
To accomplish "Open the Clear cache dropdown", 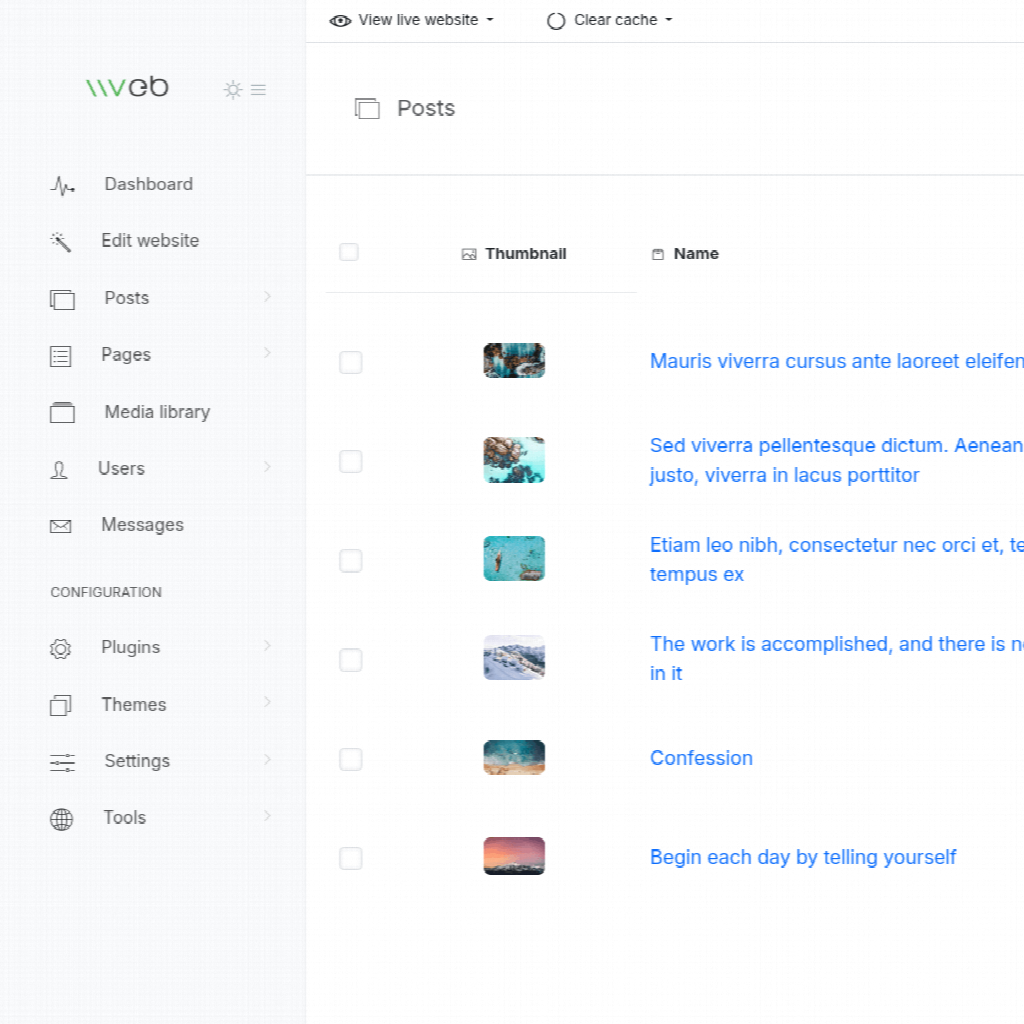I will pos(610,20).
